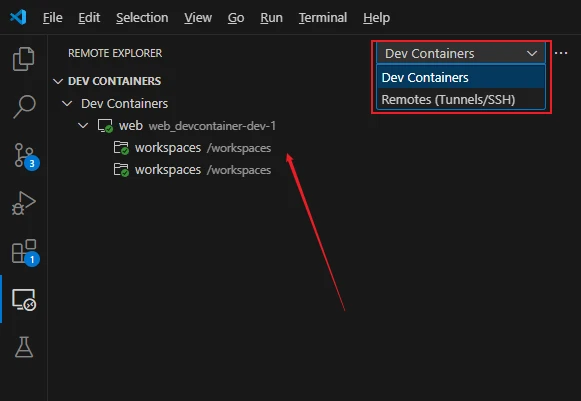The width and height of the screenshot is (581, 401).
Task: Open the Terminal menu
Action: click(323, 17)
